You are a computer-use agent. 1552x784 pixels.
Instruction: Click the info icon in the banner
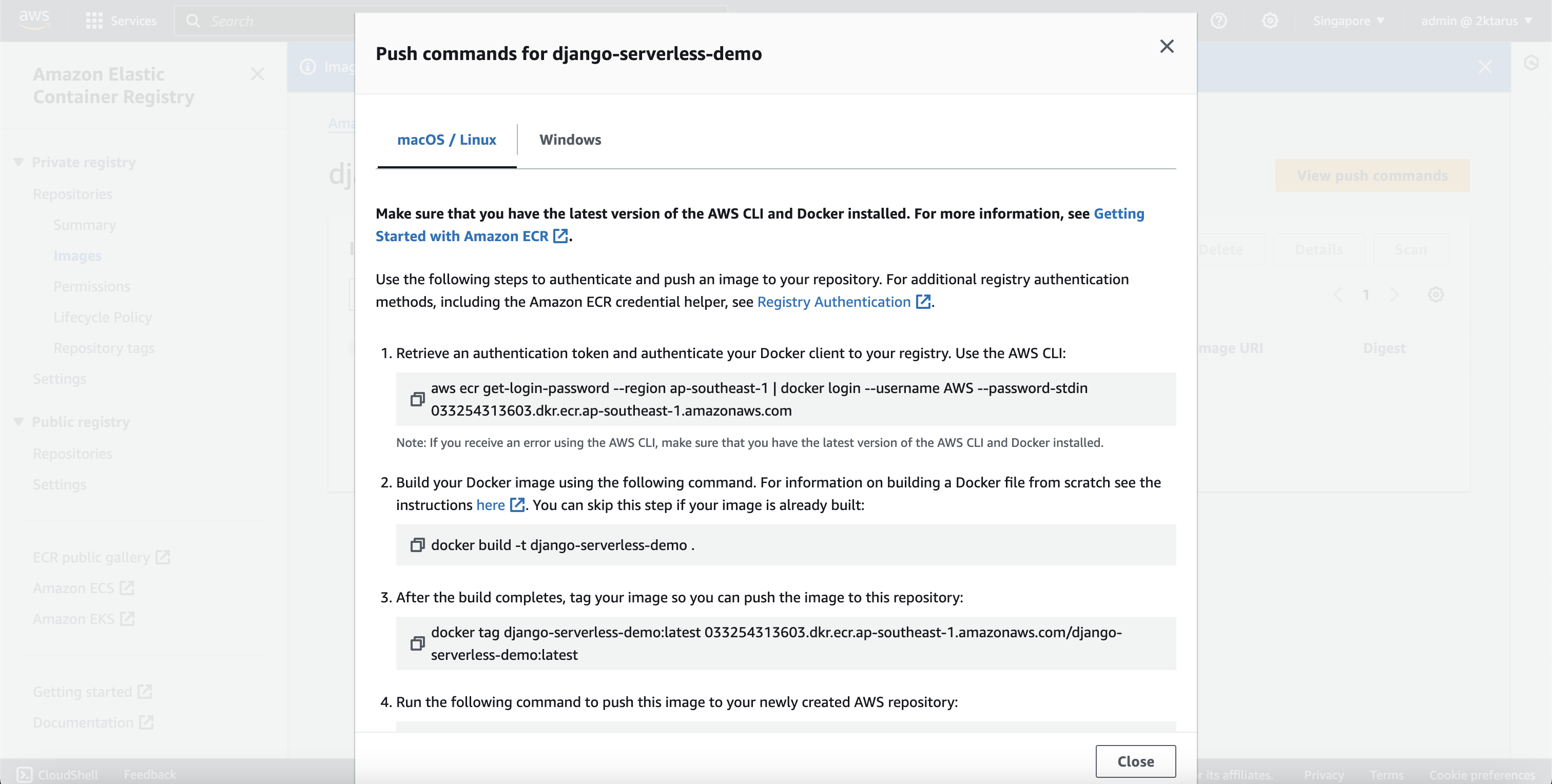[308, 67]
